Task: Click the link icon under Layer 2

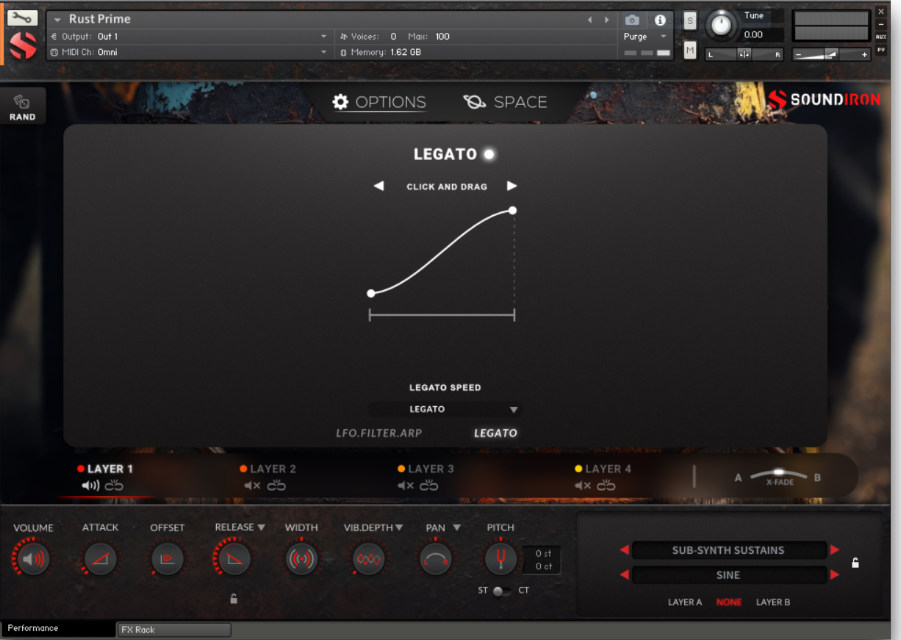Action: point(277,484)
